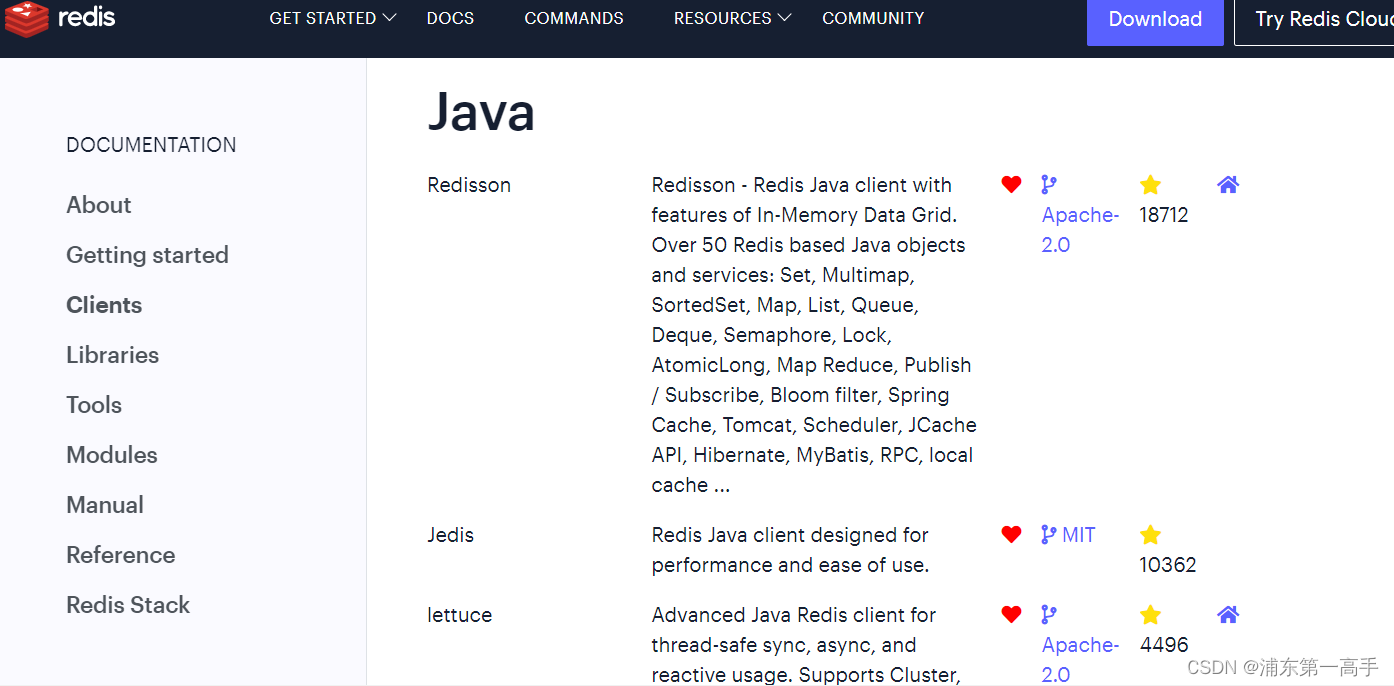This screenshot has width=1394, height=686.
Task: Click the star icon in Jedis row
Action: pyautogui.click(x=1150, y=534)
